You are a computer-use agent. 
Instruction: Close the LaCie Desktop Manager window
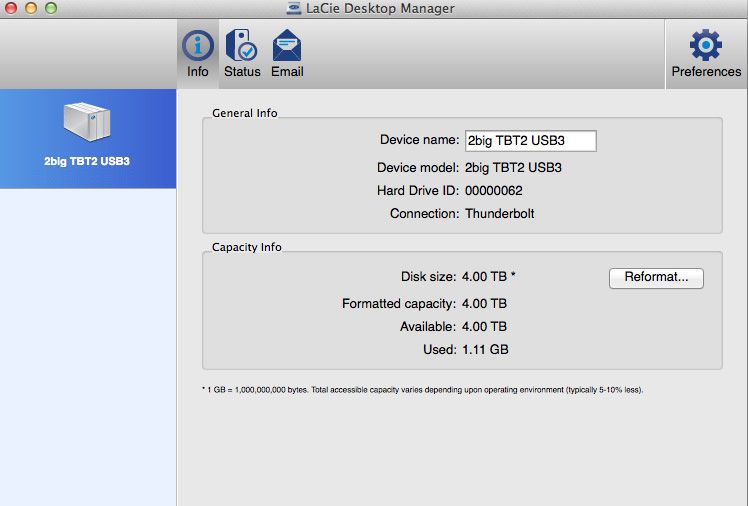tap(11, 8)
